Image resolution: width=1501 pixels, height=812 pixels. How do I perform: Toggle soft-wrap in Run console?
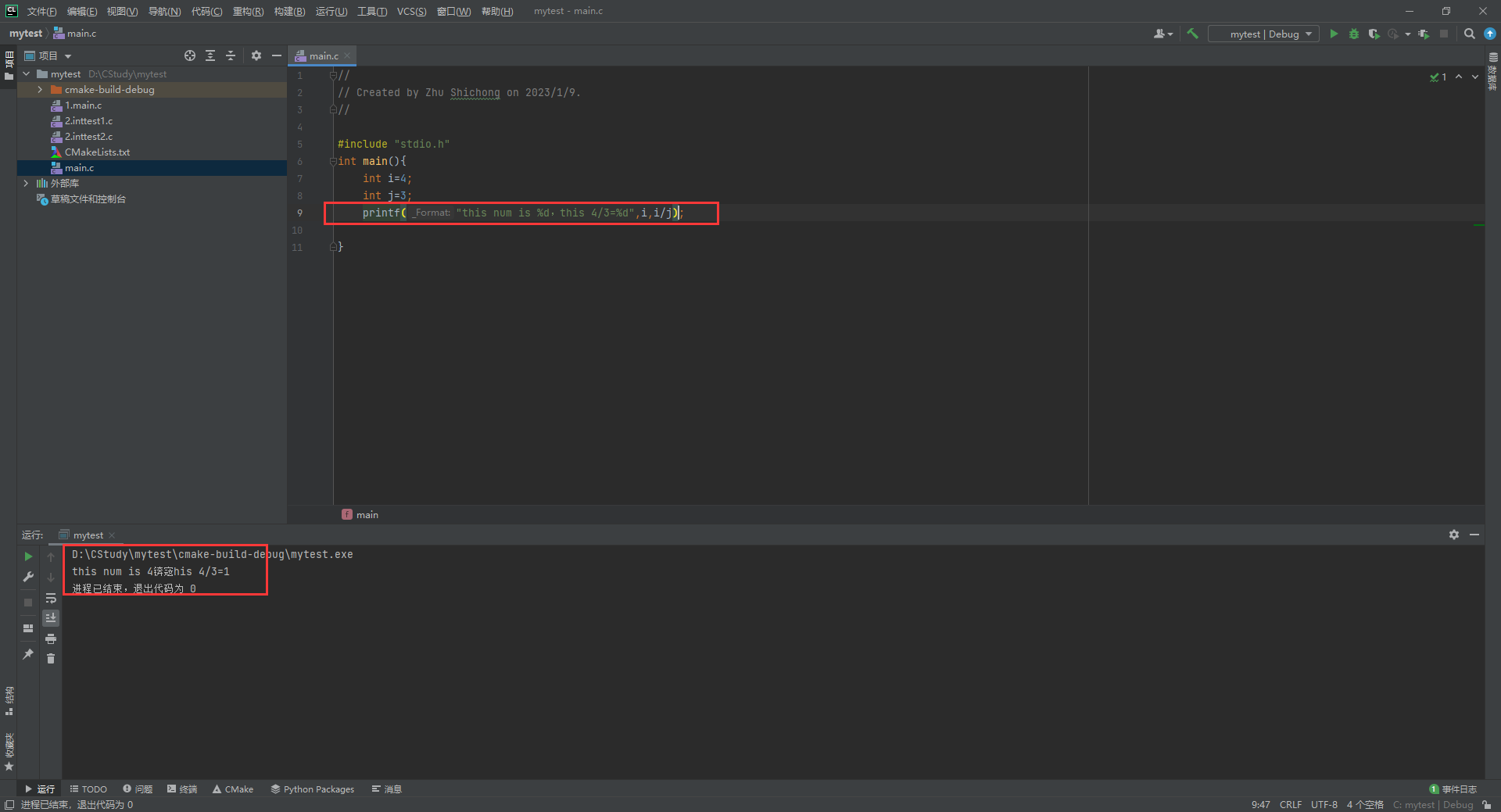[x=51, y=598]
